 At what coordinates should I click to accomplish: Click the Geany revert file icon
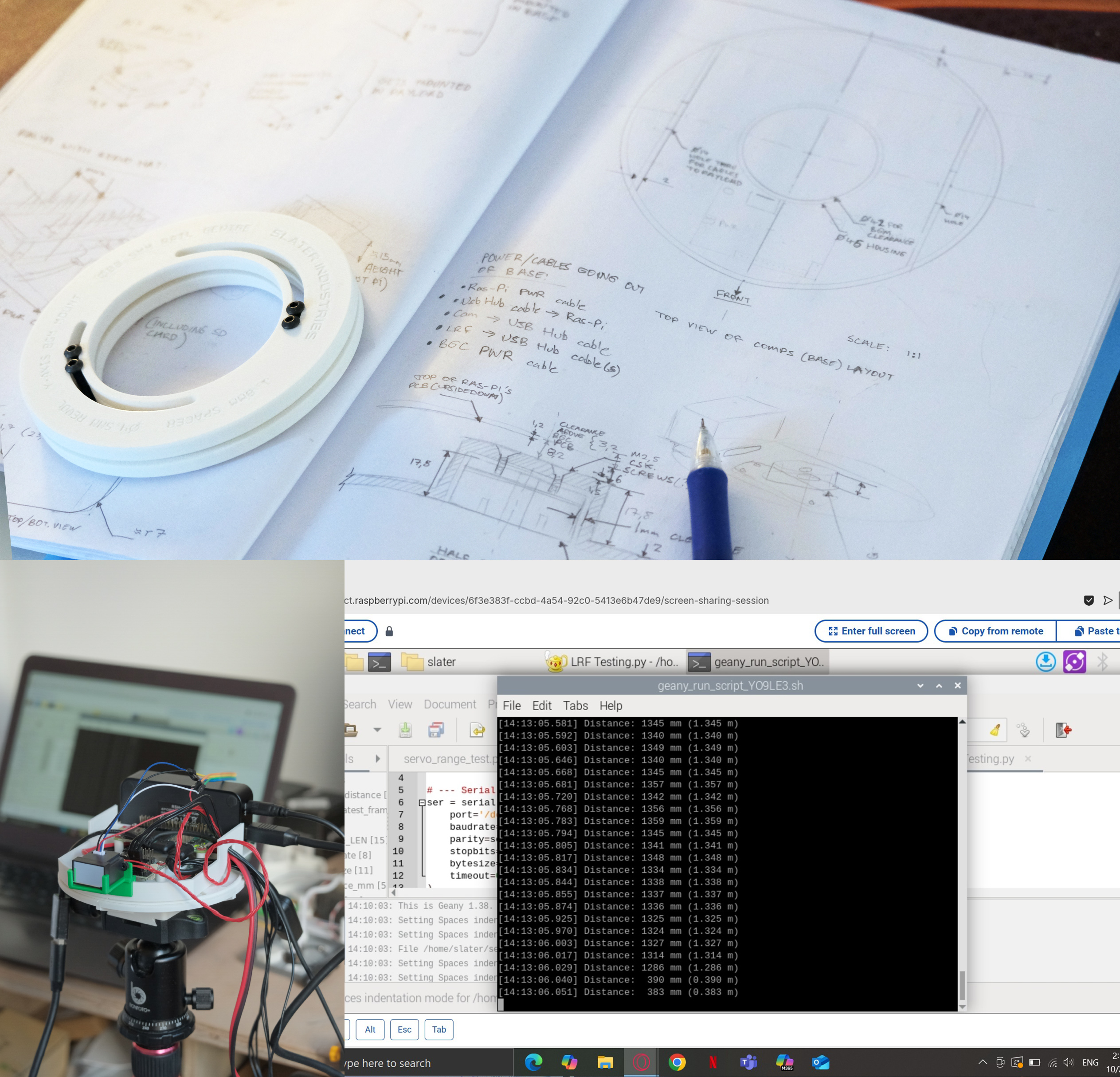[x=477, y=730]
